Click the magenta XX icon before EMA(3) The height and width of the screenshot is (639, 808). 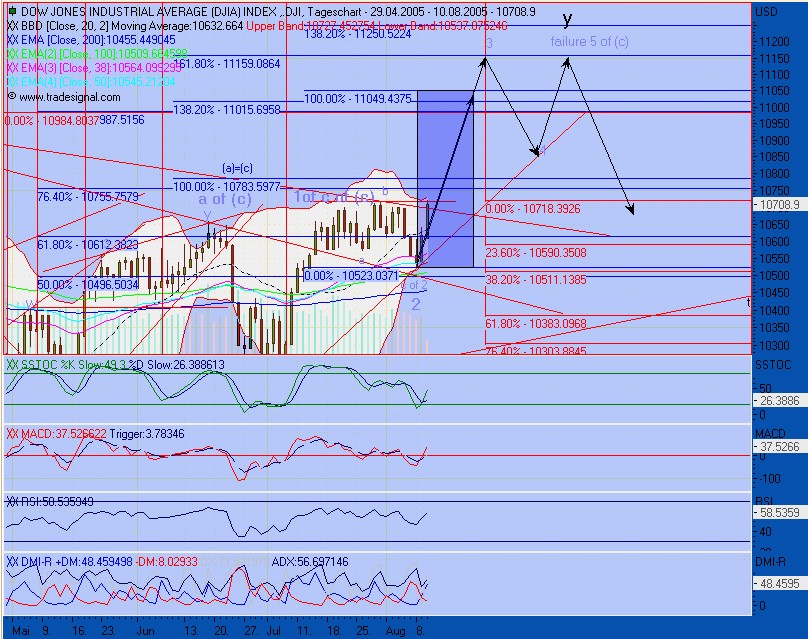point(13,68)
